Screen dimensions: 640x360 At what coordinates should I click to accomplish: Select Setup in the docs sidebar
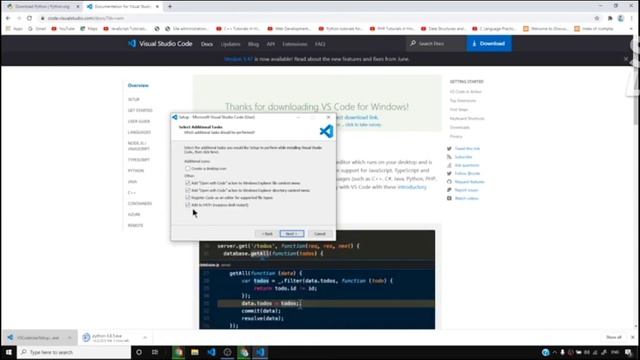click(133, 100)
